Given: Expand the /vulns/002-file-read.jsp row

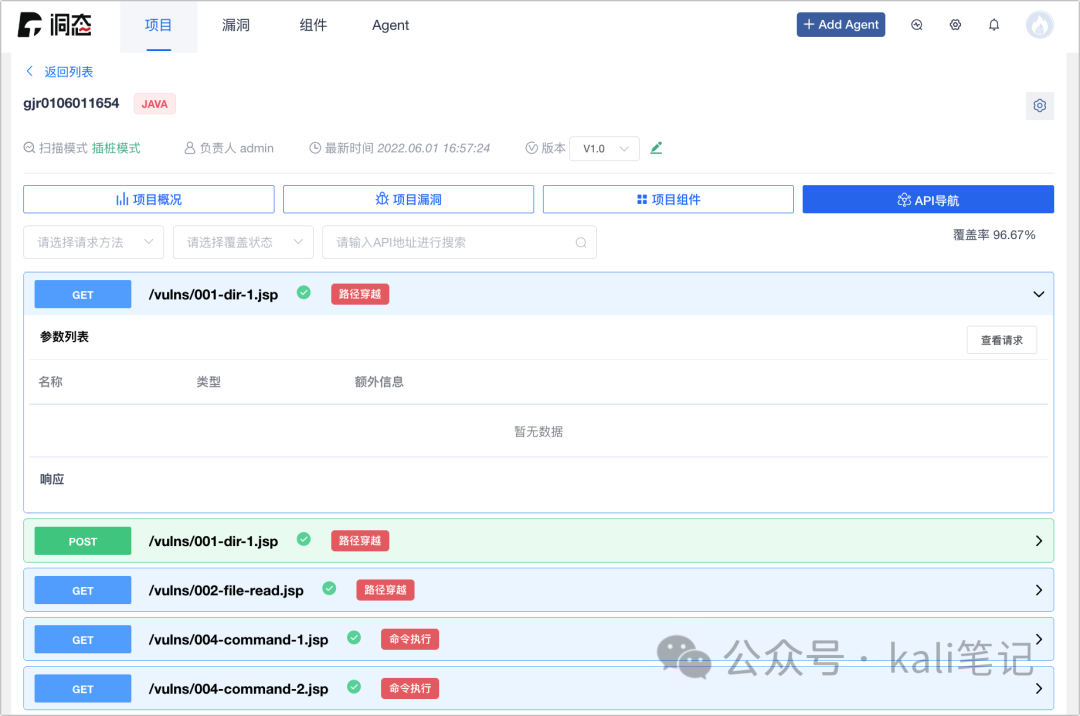Looking at the screenshot, I should (1039, 591).
